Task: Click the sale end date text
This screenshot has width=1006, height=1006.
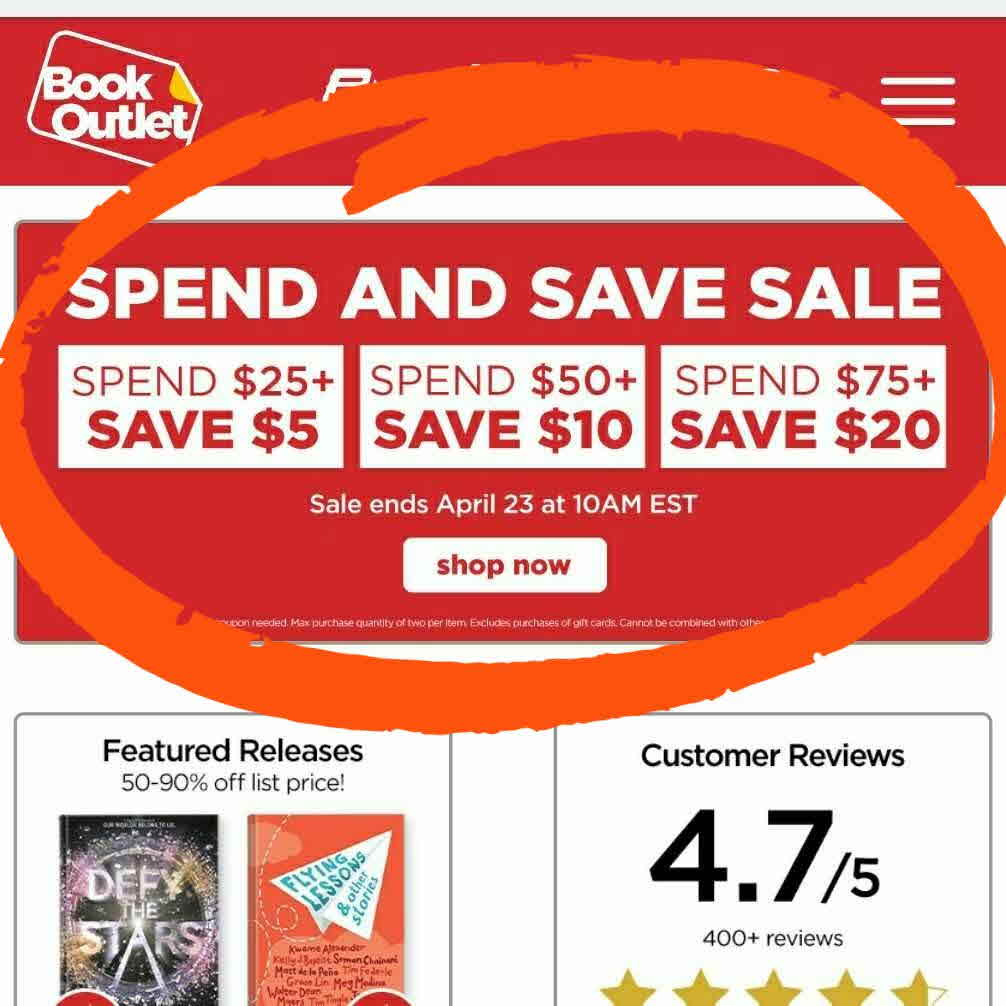Action: point(503,504)
